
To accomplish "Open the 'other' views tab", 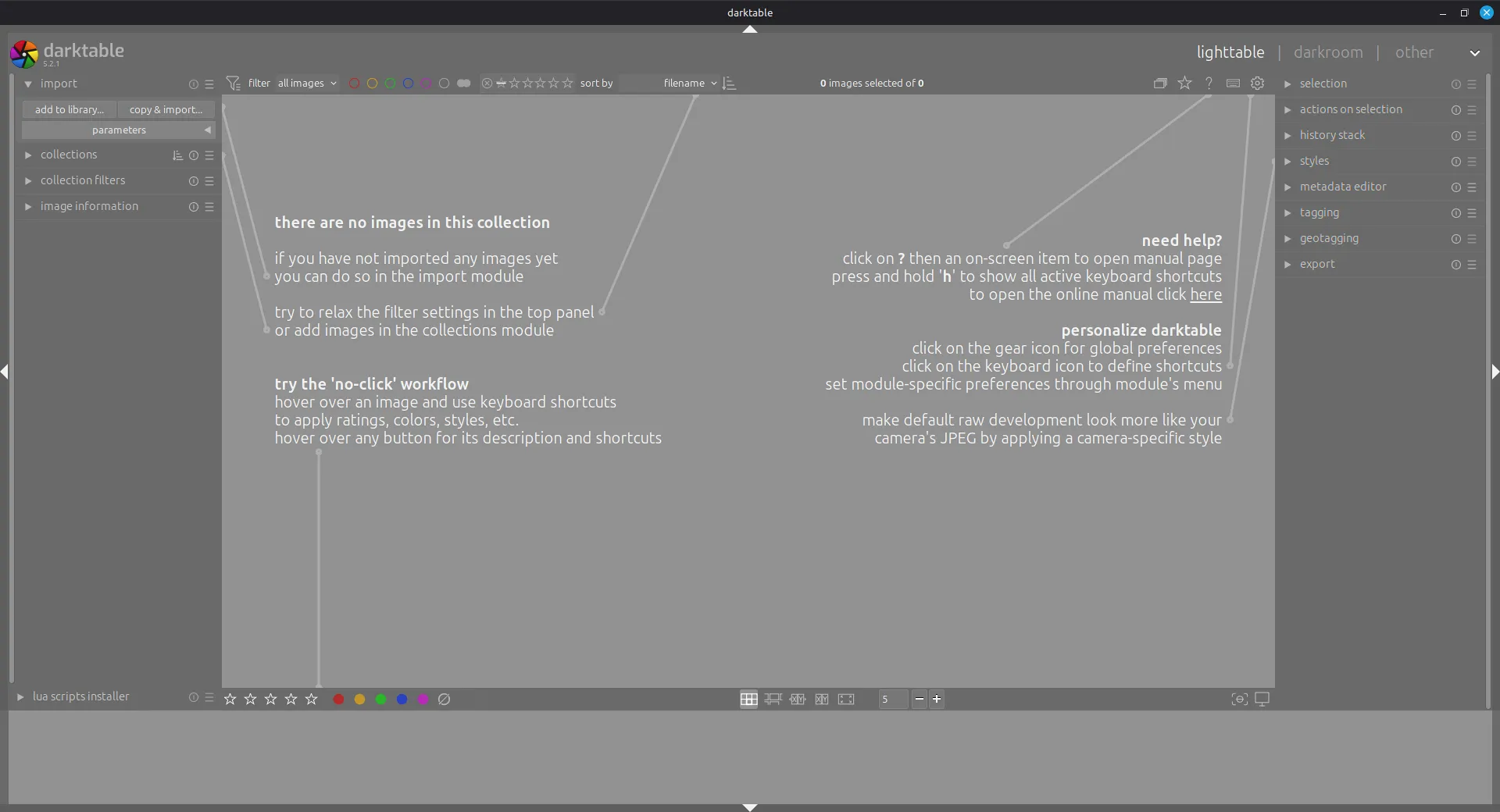I will (1414, 52).
